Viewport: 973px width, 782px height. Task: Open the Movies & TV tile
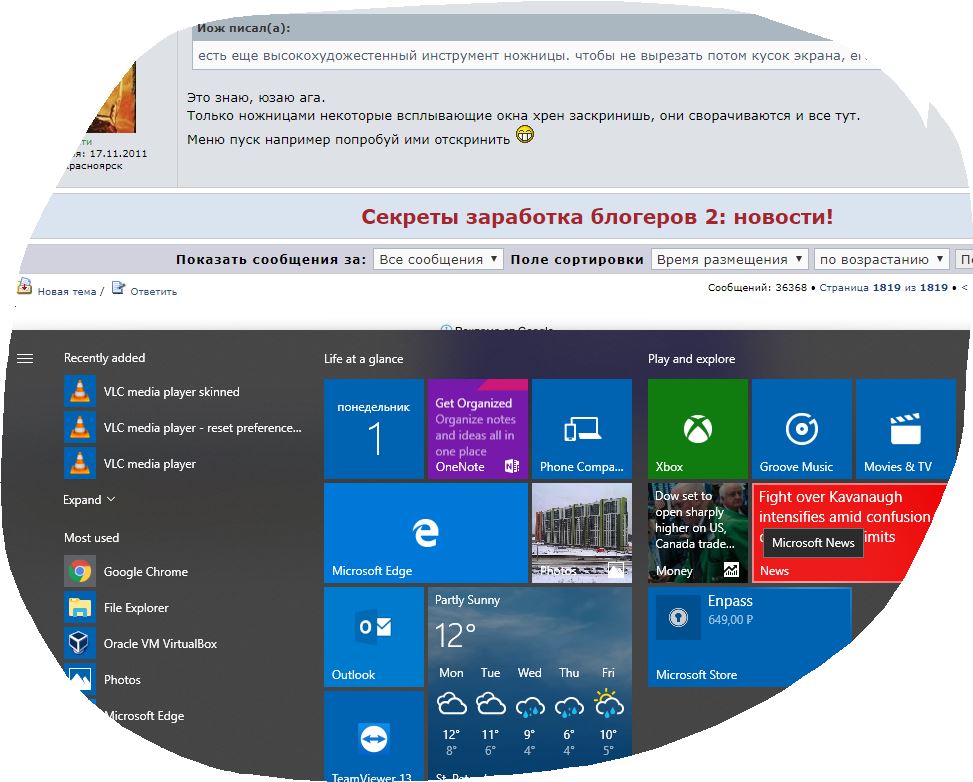[x=906, y=429]
